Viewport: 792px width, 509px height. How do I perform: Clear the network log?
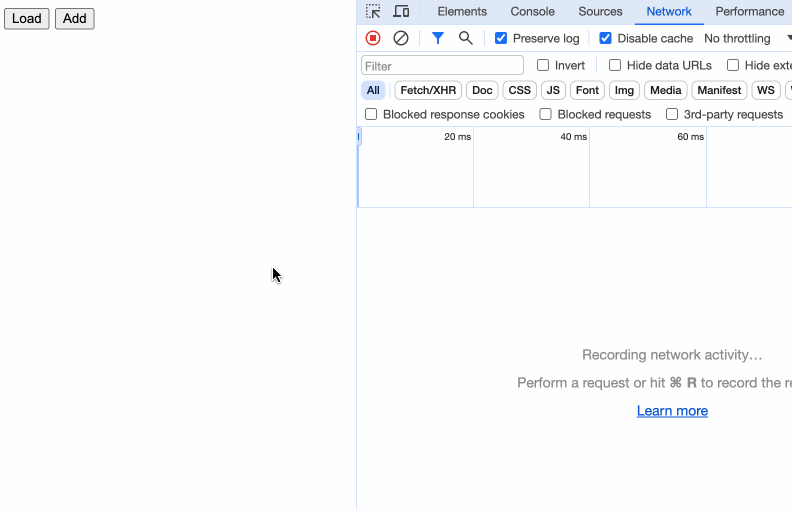point(401,38)
